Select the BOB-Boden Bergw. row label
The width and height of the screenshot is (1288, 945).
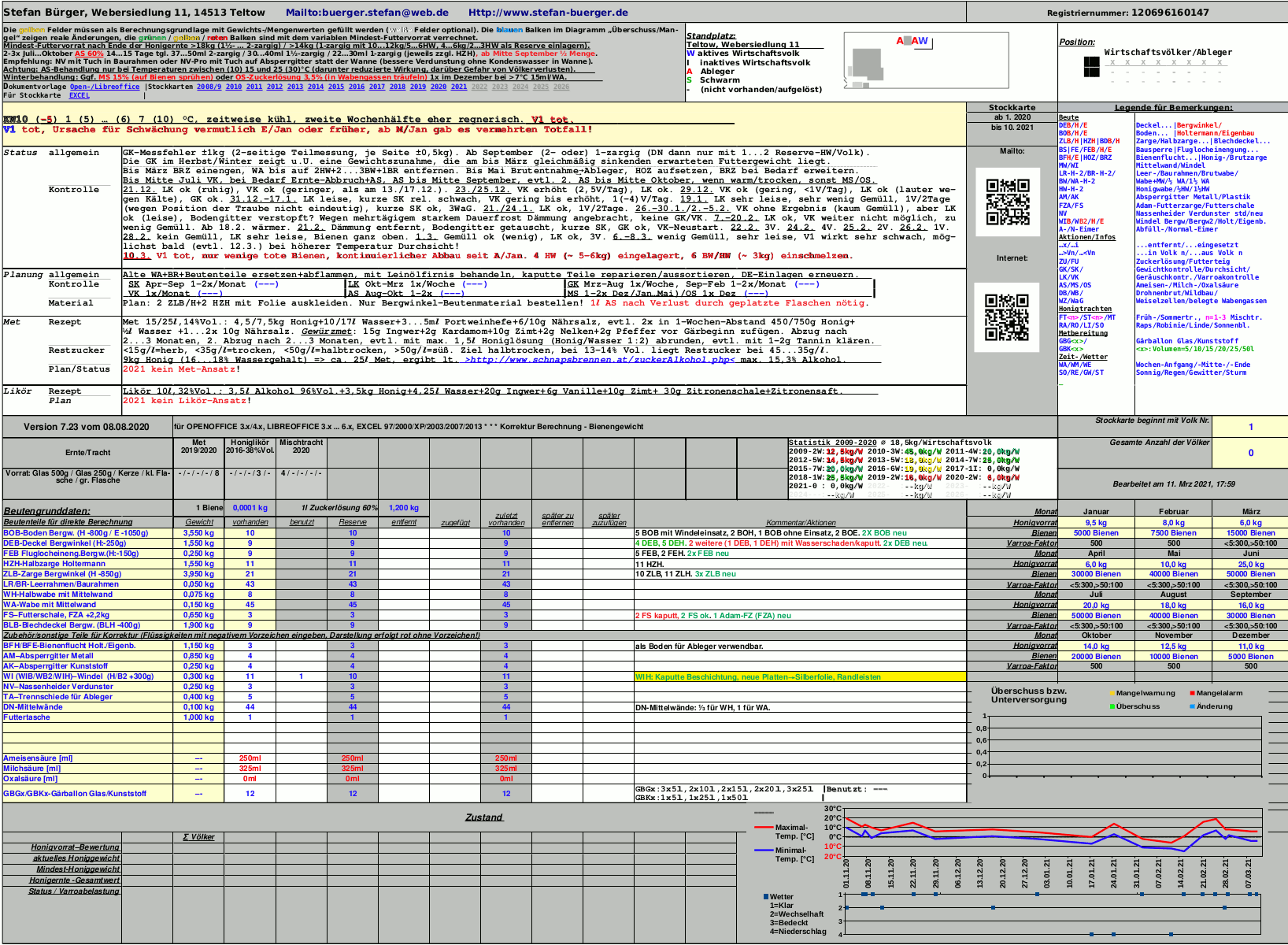(x=76, y=533)
